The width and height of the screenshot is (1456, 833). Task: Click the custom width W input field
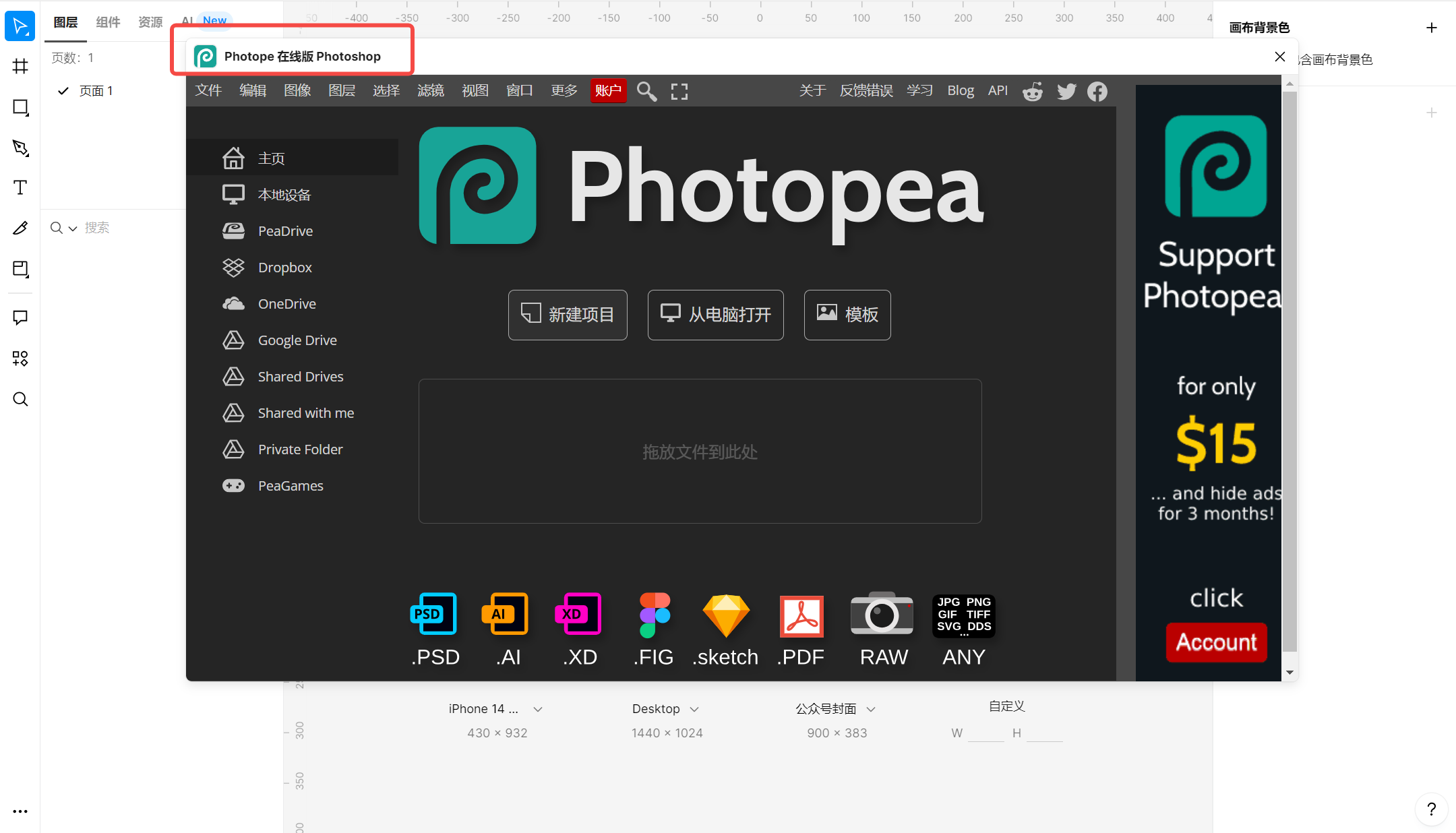pos(985,733)
